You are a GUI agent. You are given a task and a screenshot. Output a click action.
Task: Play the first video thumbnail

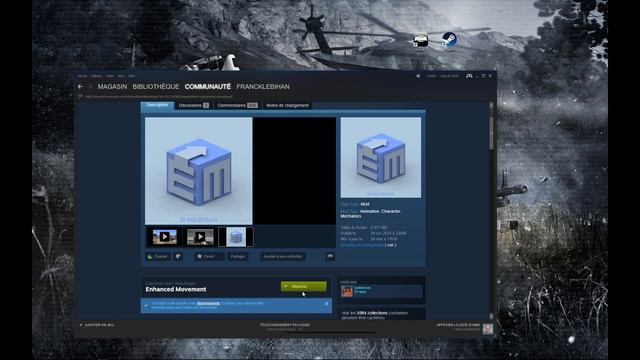[x=164, y=237]
